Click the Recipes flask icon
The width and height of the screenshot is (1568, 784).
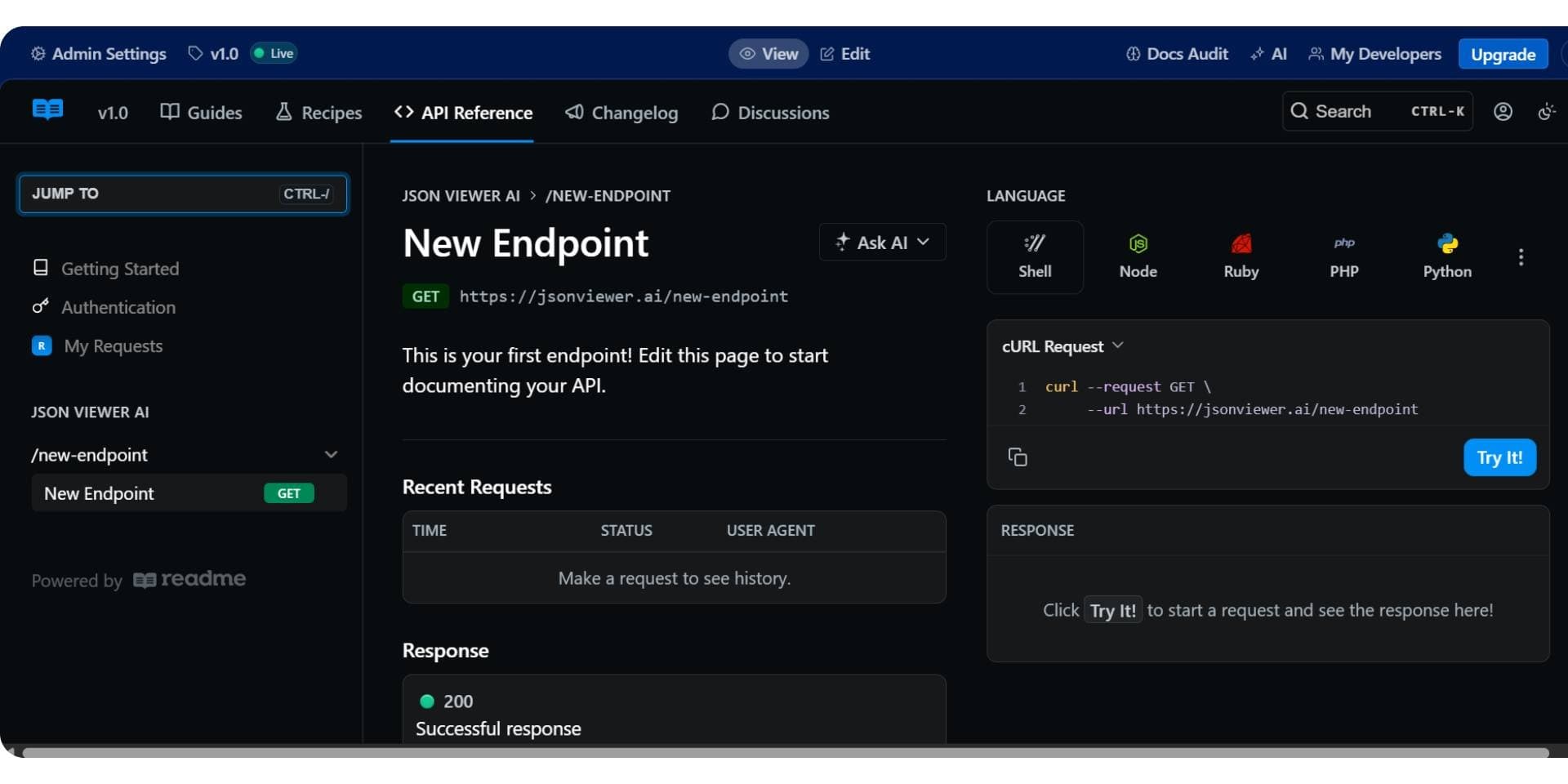click(283, 112)
